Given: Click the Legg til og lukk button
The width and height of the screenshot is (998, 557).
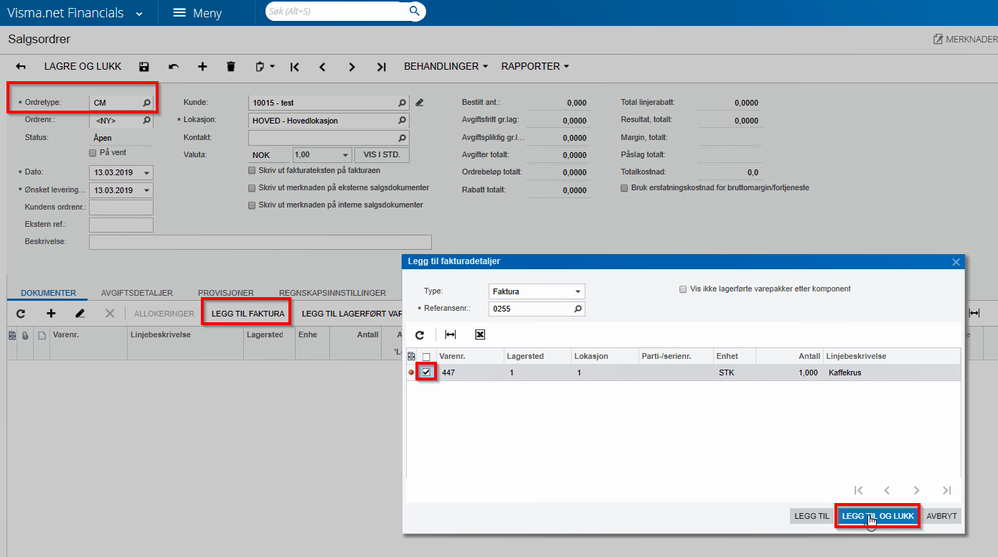Looking at the screenshot, I should [877, 516].
